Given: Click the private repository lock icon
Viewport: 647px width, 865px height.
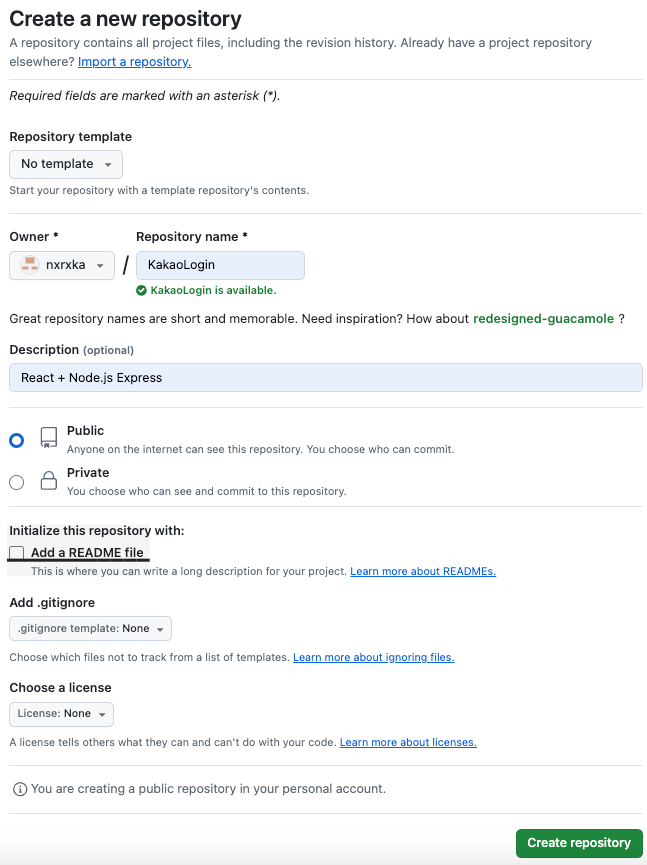Looking at the screenshot, I should tap(49, 480).
